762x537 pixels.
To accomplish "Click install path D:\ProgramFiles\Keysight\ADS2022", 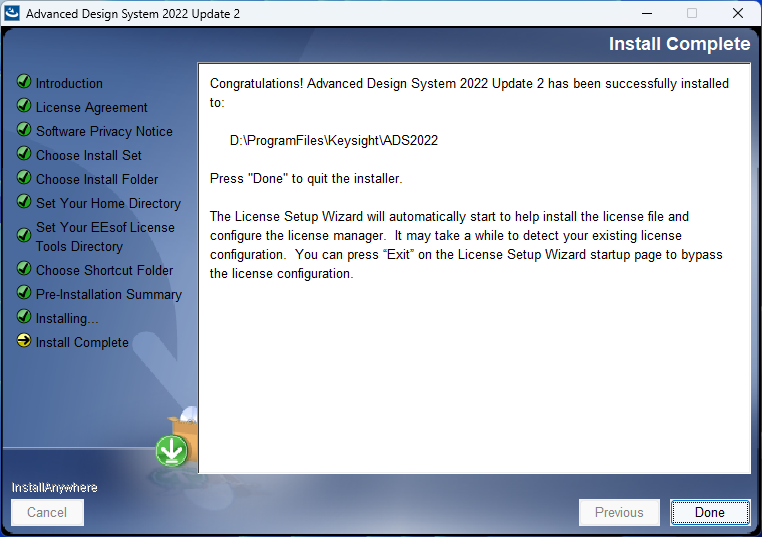I will [334, 141].
